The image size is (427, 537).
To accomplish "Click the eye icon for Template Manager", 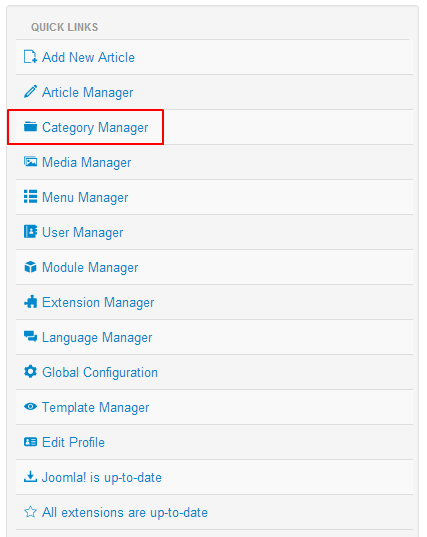I will 30,407.
